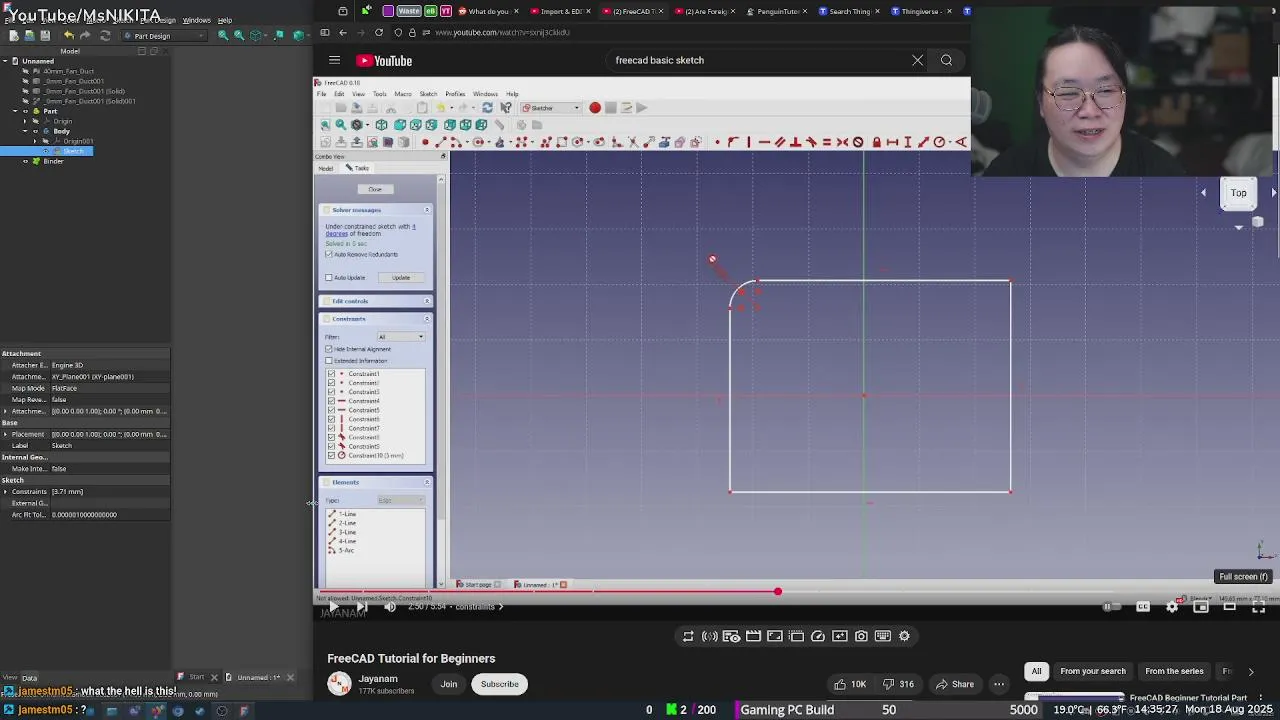
Task: Click the Share button
Action: (x=955, y=684)
